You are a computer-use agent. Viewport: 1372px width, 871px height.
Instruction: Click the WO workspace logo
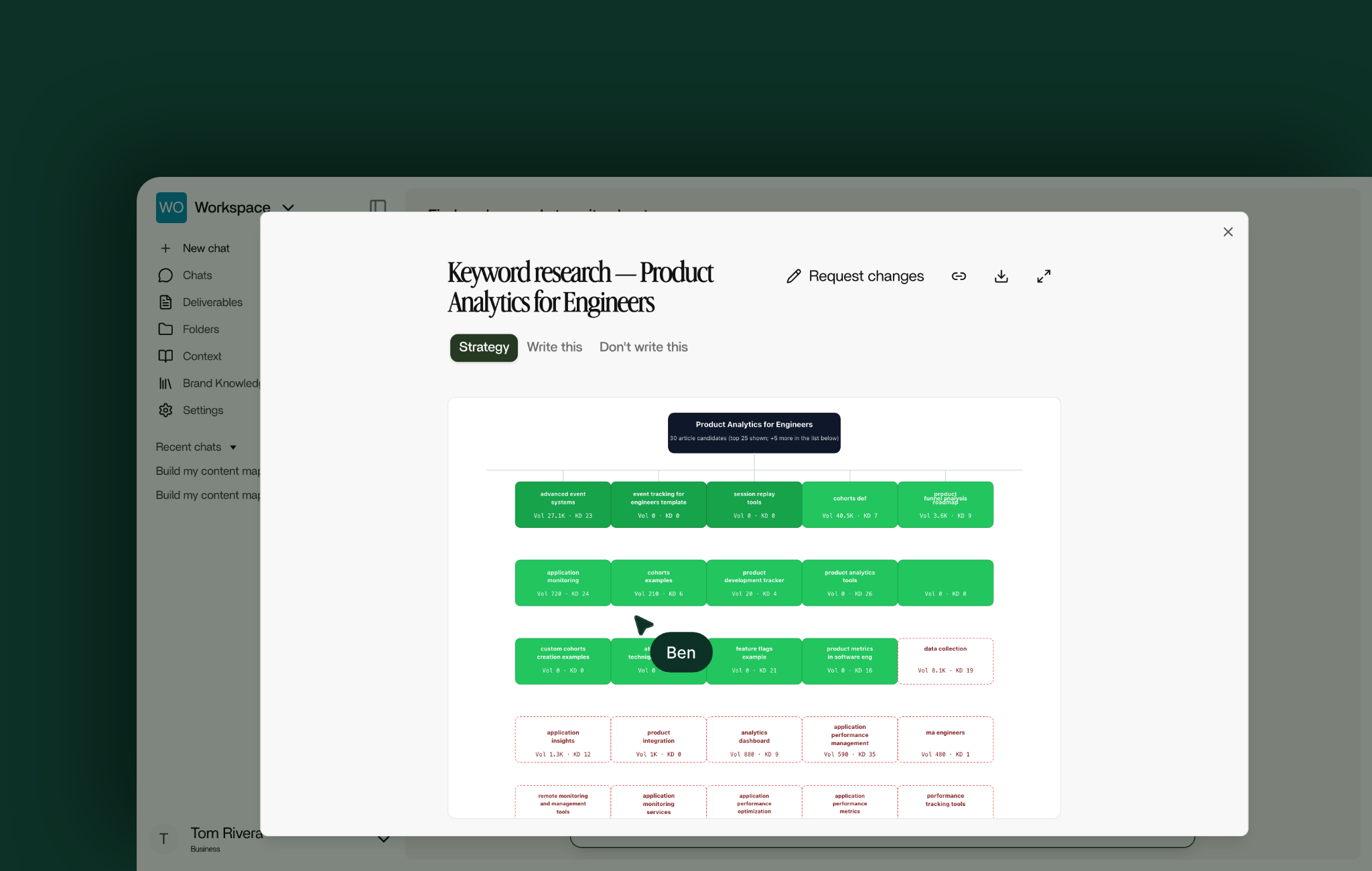point(171,208)
